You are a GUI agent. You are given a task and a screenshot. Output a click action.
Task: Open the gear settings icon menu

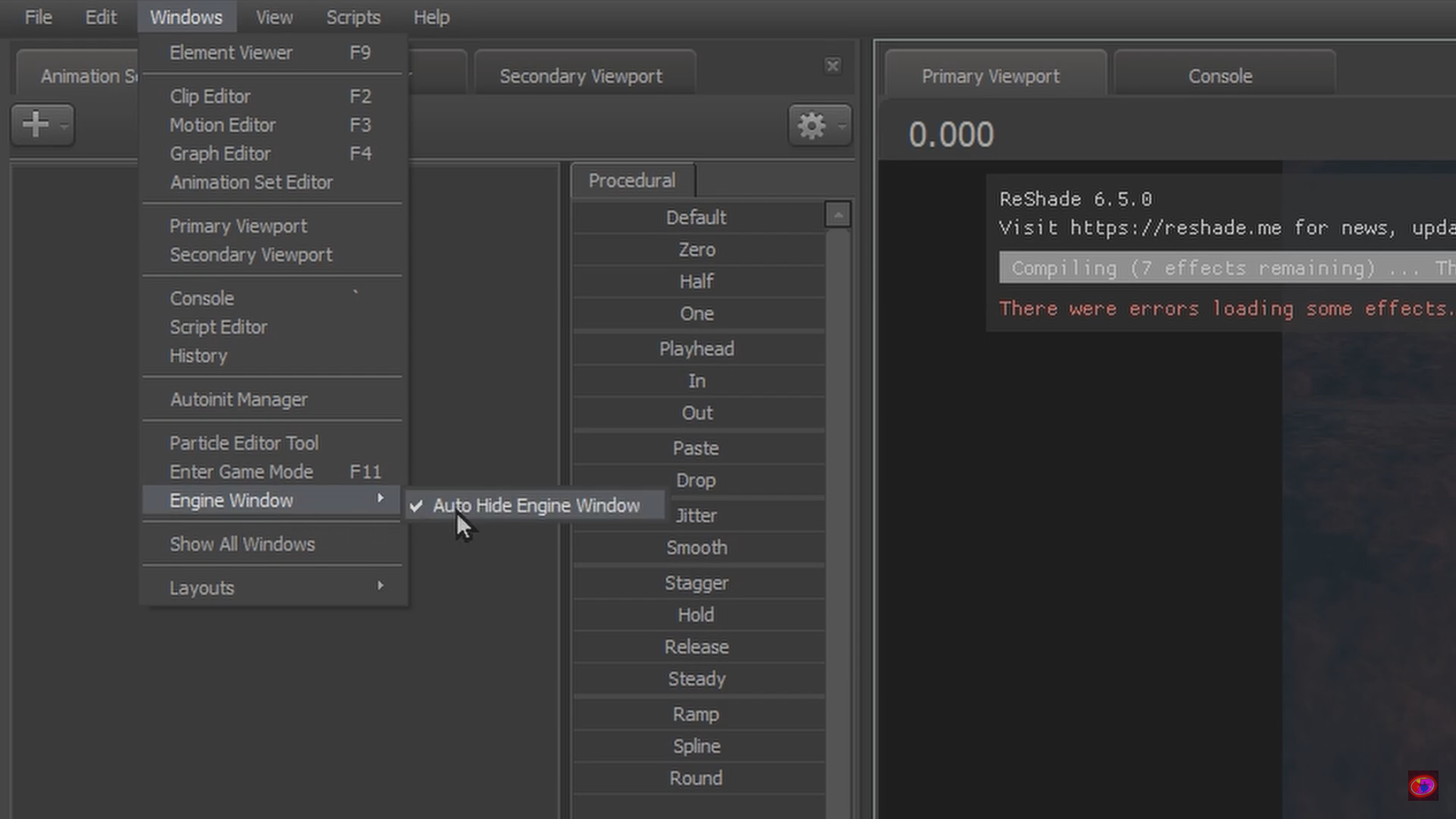(x=811, y=125)
